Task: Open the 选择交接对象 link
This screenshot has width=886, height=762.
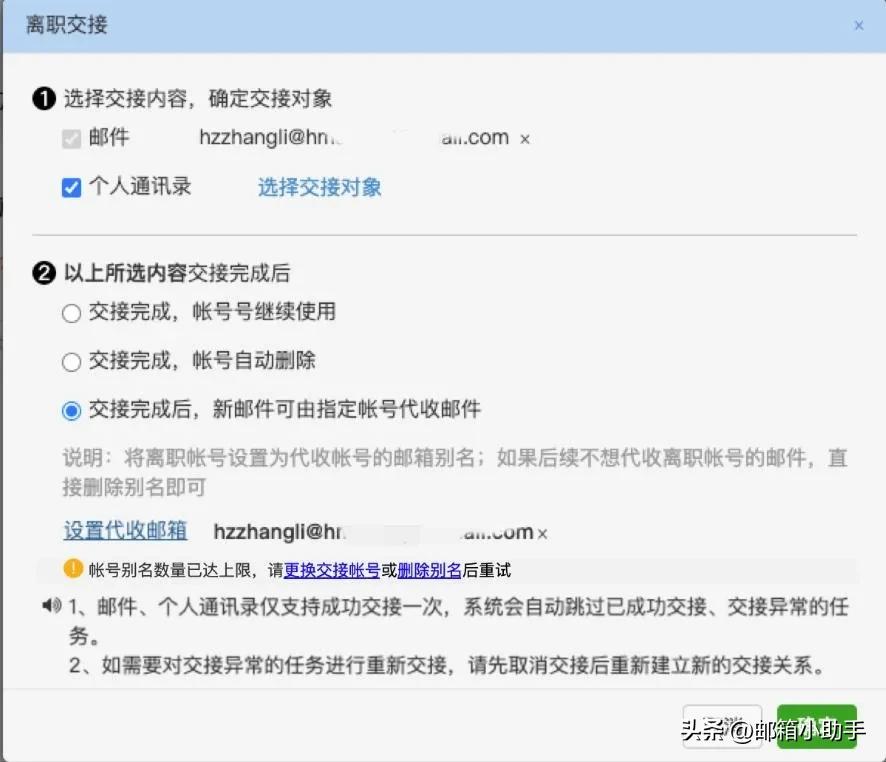Action: (318, 187)
